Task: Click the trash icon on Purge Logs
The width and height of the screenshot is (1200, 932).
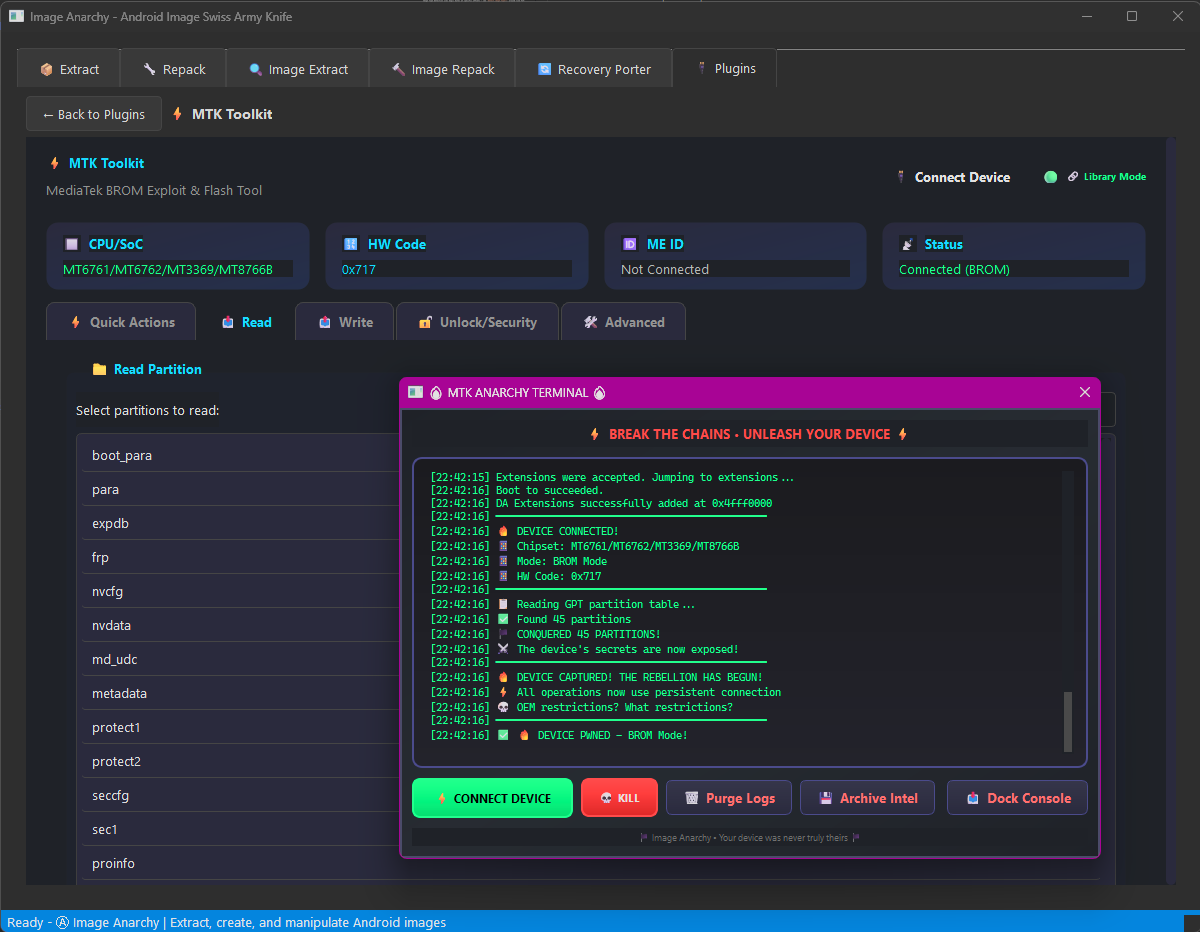Action: coord(690,797)
